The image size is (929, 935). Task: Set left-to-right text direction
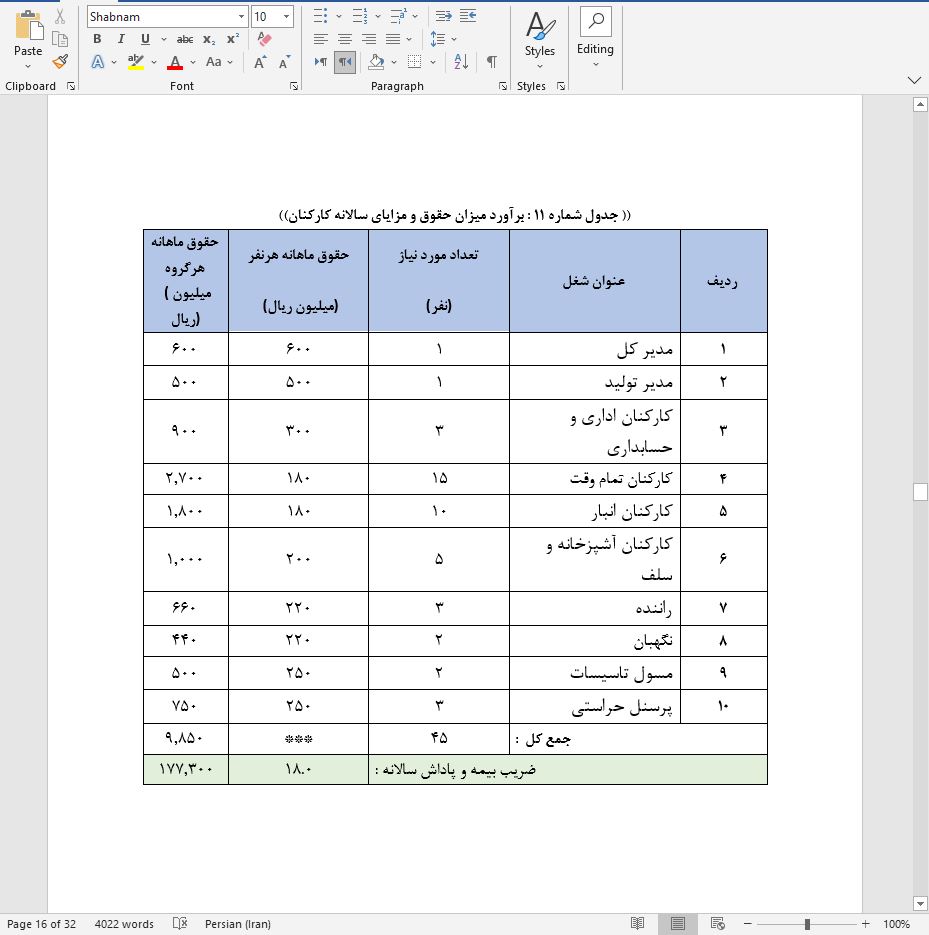[321, 61]
